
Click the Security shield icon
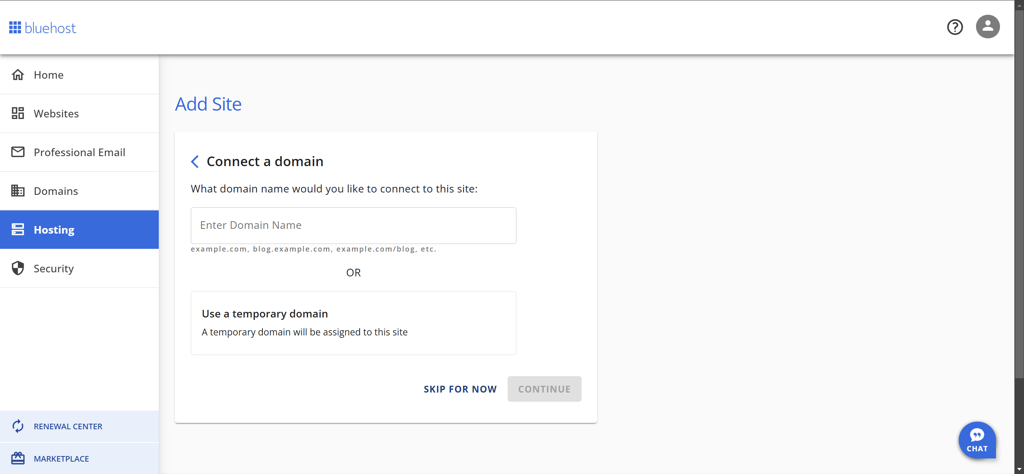(18, 268)
